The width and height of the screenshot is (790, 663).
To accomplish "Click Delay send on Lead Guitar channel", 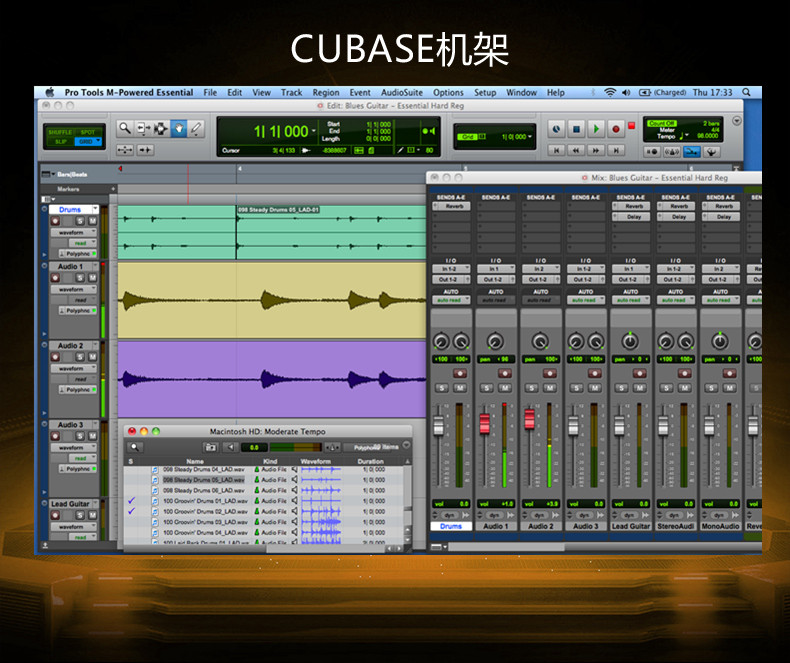I will tap(631, 217).
